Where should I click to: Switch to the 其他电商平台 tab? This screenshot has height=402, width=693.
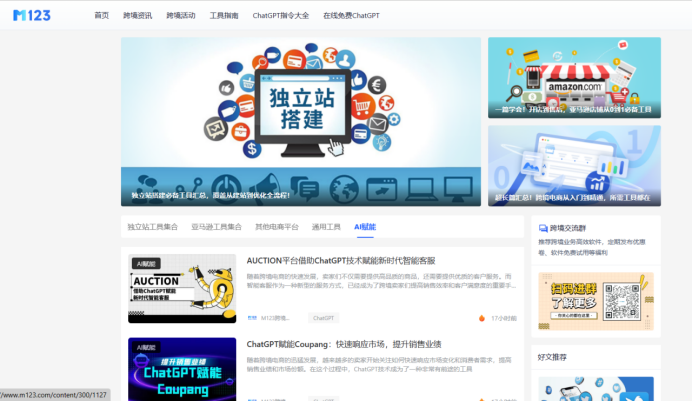[277, 227]
